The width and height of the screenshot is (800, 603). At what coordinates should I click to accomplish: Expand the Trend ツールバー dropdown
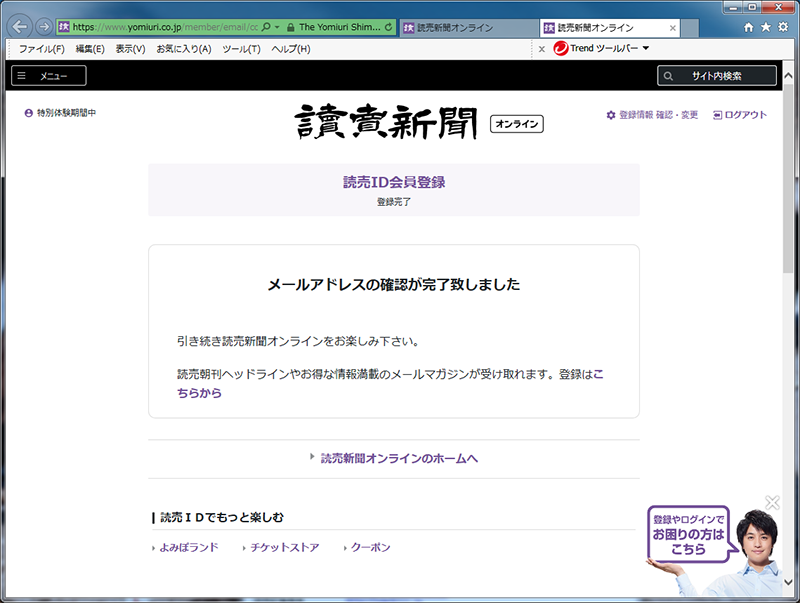[646, 48]
